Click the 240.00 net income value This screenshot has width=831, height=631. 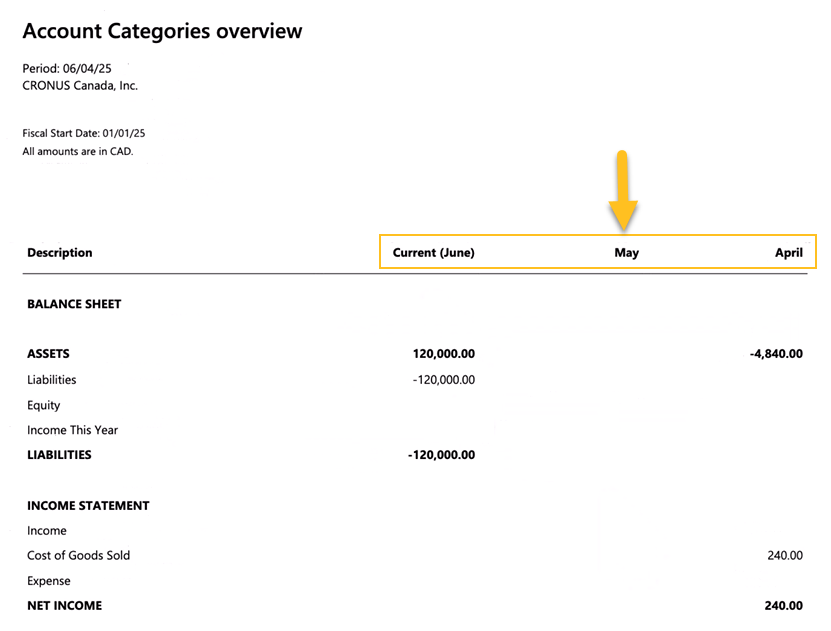pos(784,605)
